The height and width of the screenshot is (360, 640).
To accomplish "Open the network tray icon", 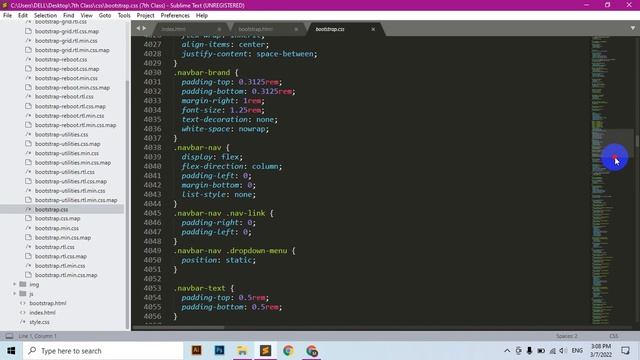I will click(552, 351).
